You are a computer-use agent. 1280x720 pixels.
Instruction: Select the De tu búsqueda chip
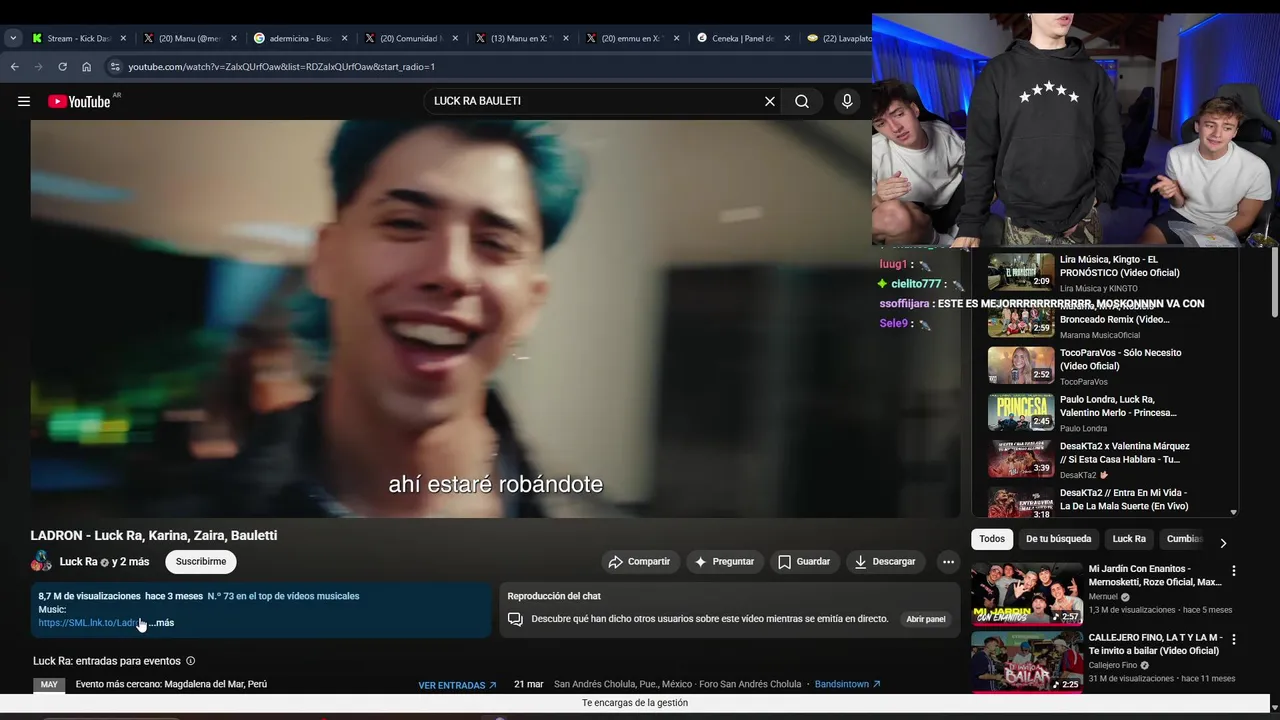coord(1058,539)
